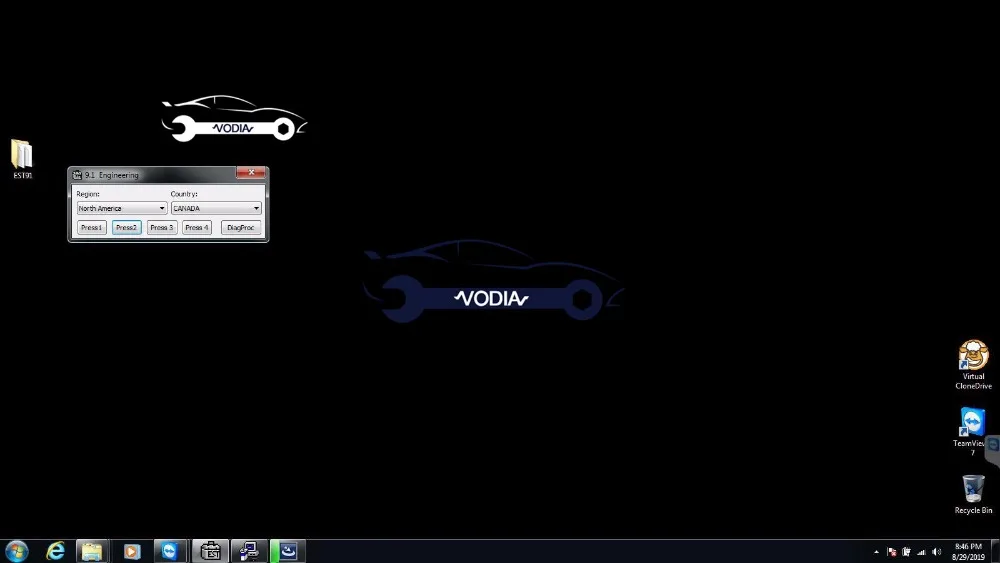Switch to the computer setup taskbar app
Image resolution: width=1000 pixels, height=563 pixels.
coord(249,551)
